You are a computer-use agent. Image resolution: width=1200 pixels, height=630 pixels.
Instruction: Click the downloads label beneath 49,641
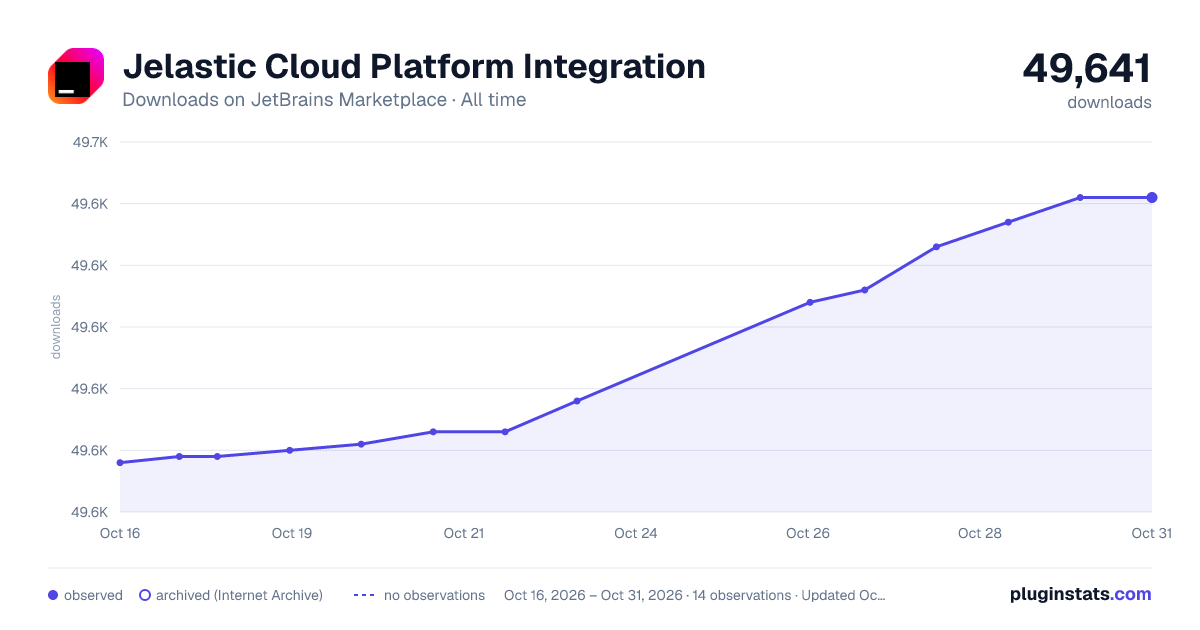tap(1109, 102)
